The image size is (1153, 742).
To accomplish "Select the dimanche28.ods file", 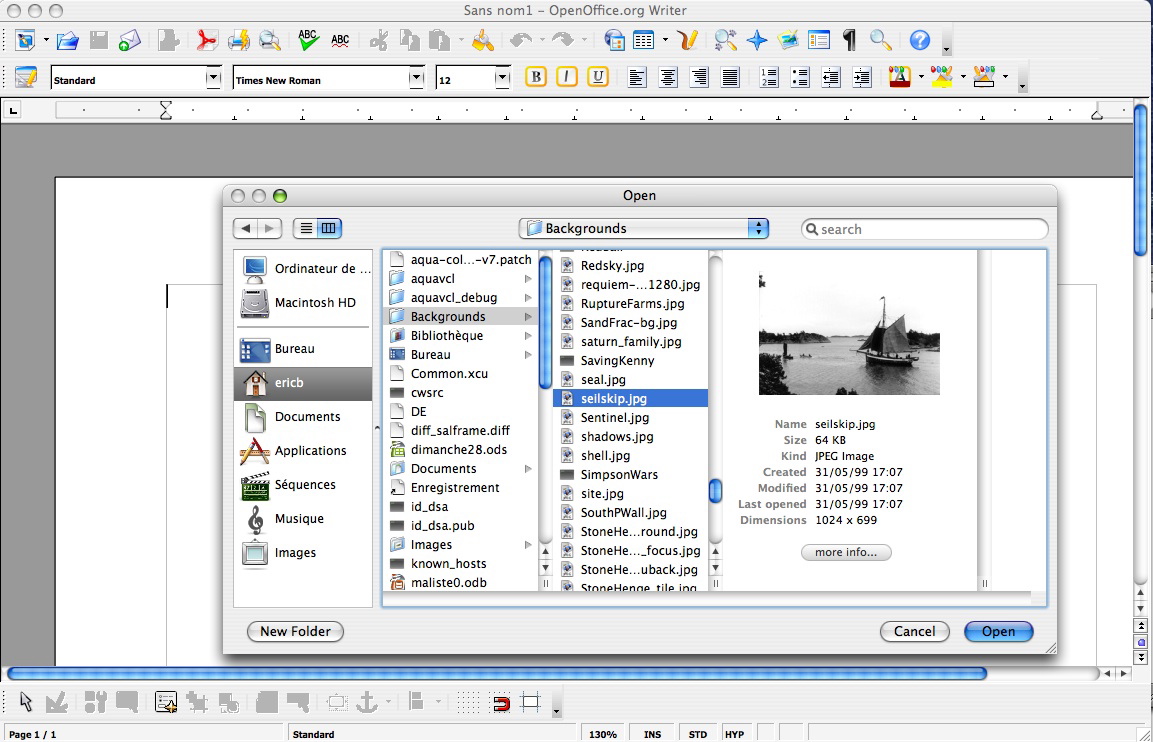I will coord(460,449).
